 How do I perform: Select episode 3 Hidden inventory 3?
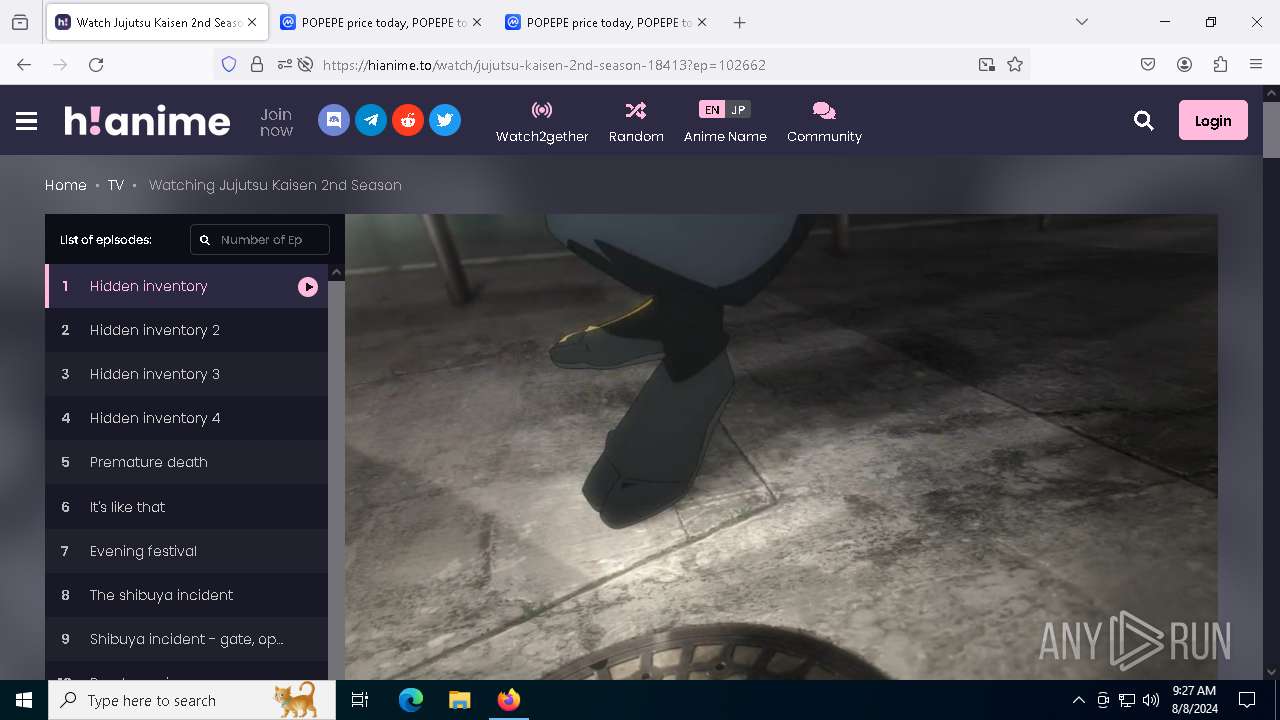[186, 374]
